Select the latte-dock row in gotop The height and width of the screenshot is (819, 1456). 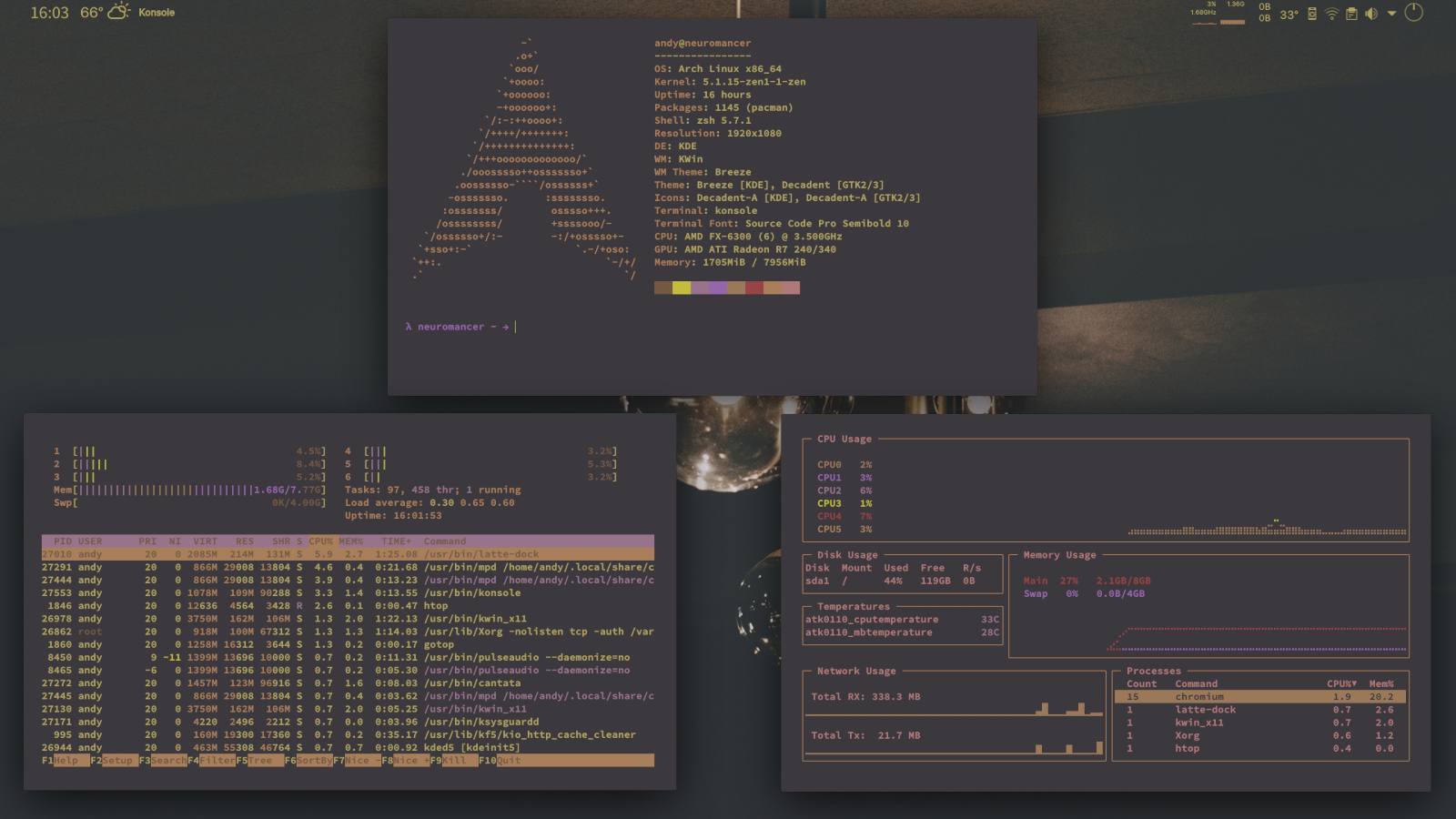[1260, 710]
